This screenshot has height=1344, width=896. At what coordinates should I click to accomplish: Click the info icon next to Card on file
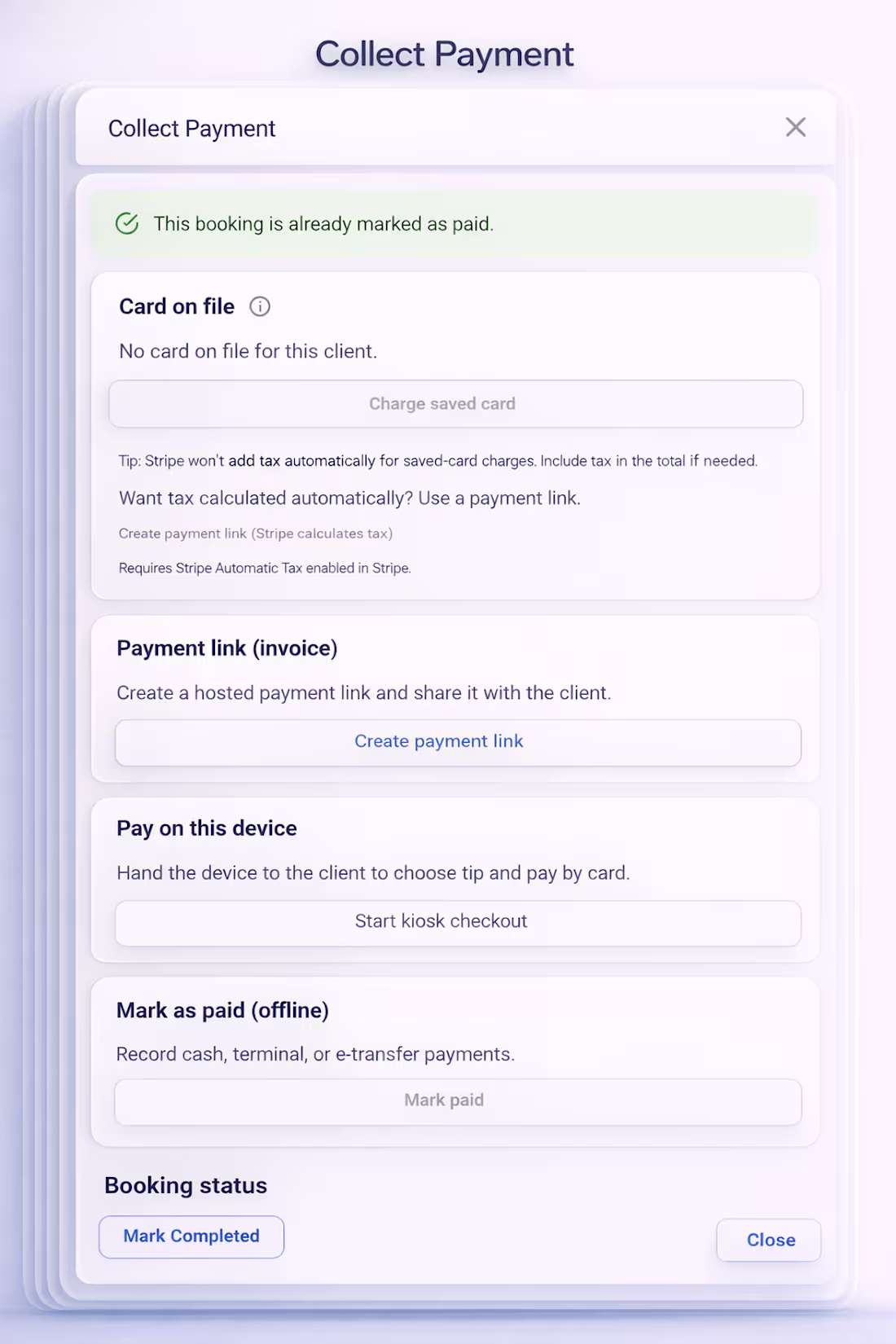[x=260, y=307]
